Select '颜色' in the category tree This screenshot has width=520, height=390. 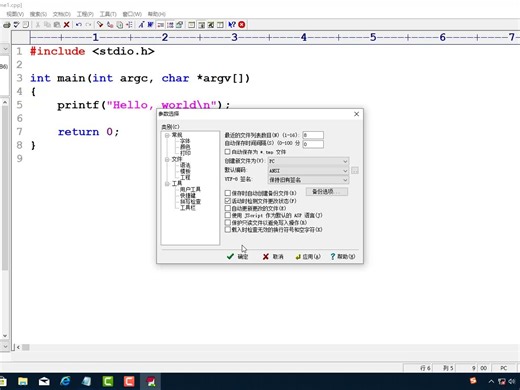pyautogui.click(x=185, y=147)
